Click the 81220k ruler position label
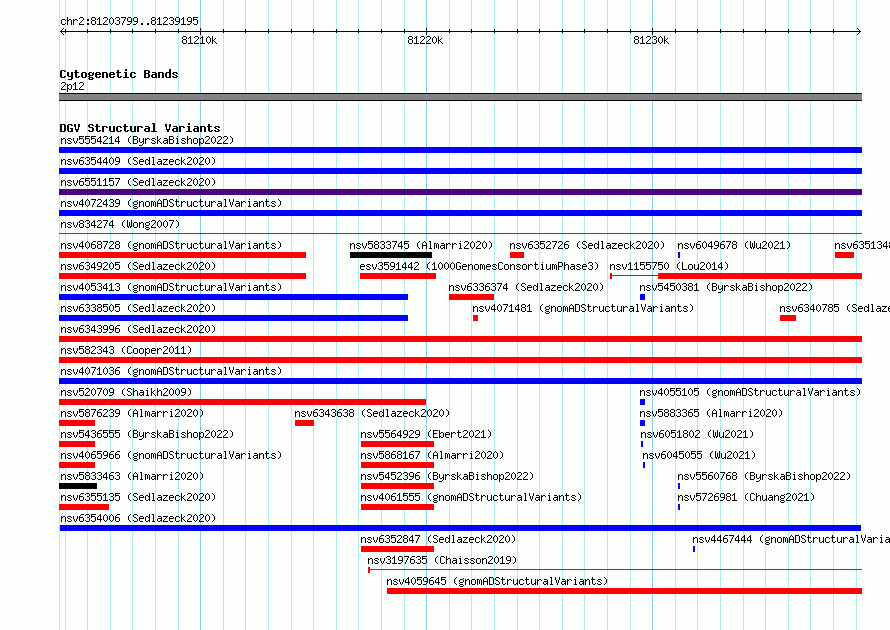This screenshot has height=630, width=890. 425,40
